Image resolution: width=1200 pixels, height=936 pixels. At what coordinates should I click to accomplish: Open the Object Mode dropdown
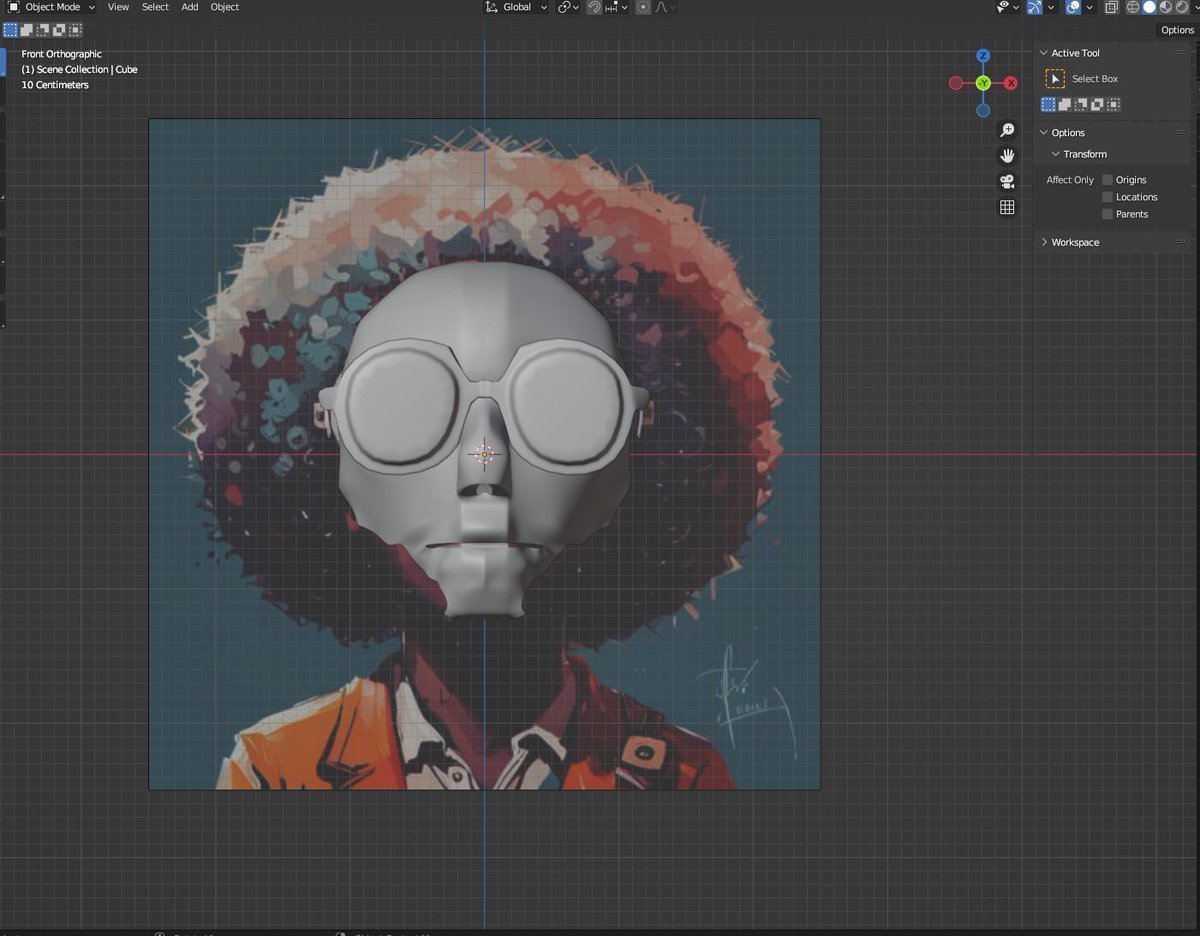click(51, 7)
